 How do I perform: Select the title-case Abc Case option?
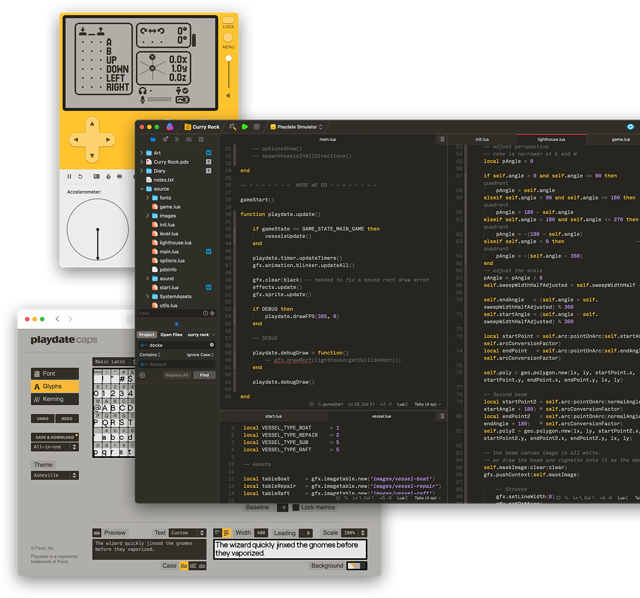coord(184,566)
